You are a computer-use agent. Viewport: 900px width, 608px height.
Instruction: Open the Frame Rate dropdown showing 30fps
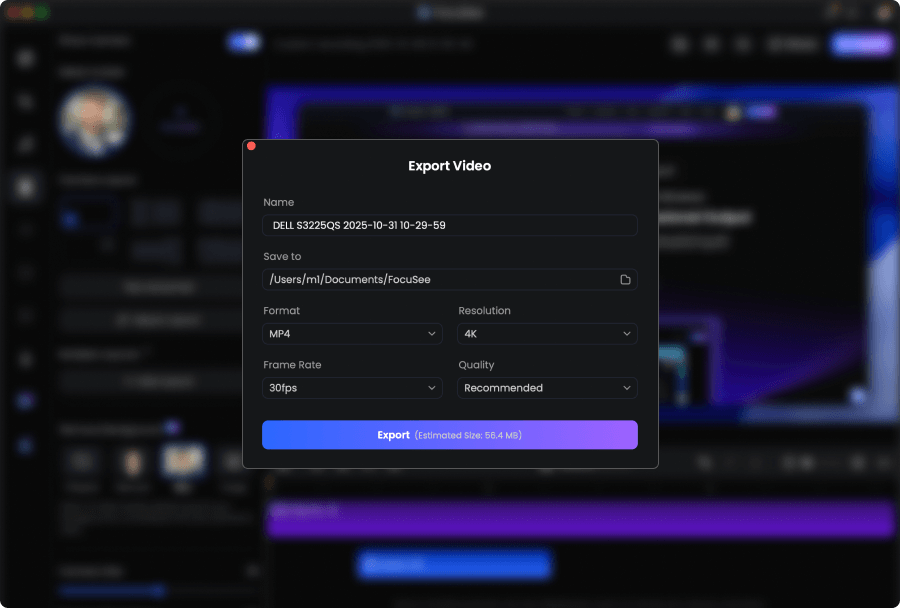352,388
